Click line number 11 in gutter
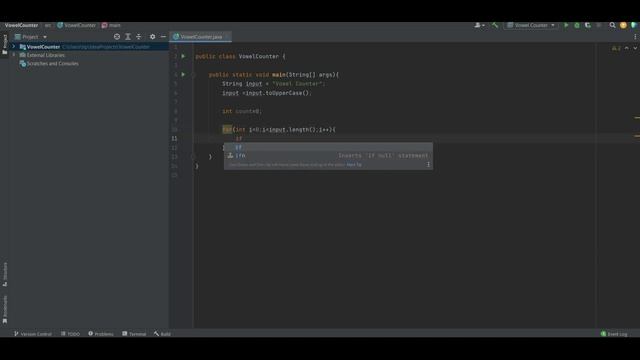The image size is (640, 360). (x=174, y=138)
